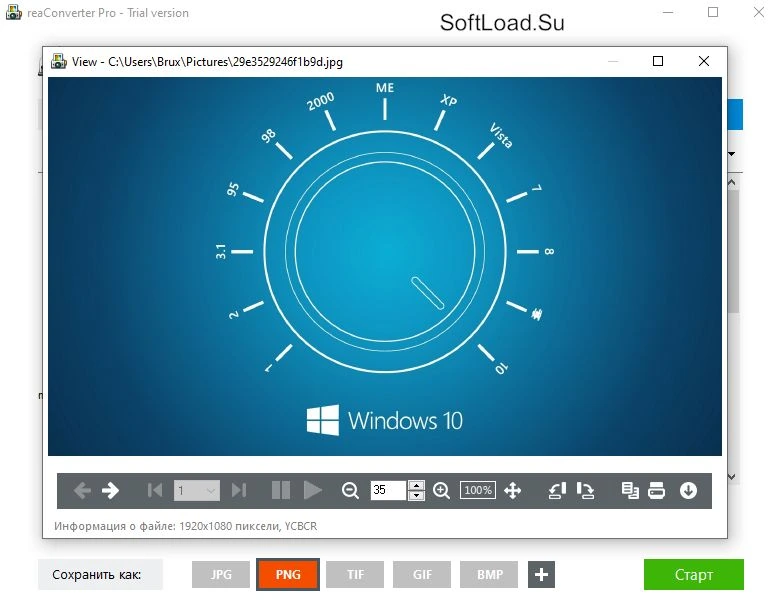Viewport: 781px width, 604px height.
Task: Decrease zoom value with down stepper
Action: [x=416, y=496]
